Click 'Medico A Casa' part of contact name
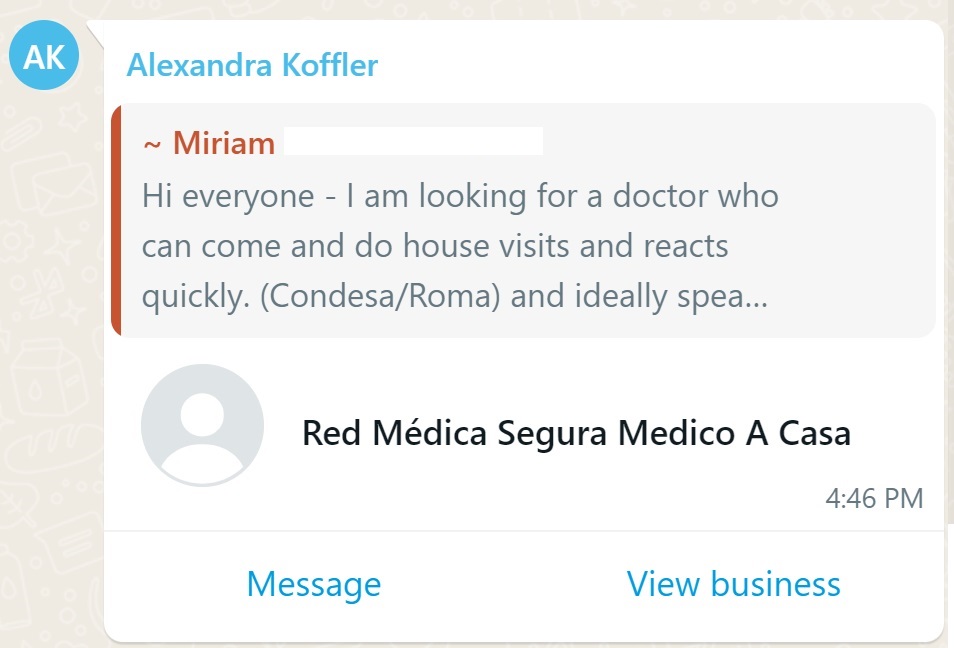This screenshot has height=648, width=954. click(x=734, y=433)
